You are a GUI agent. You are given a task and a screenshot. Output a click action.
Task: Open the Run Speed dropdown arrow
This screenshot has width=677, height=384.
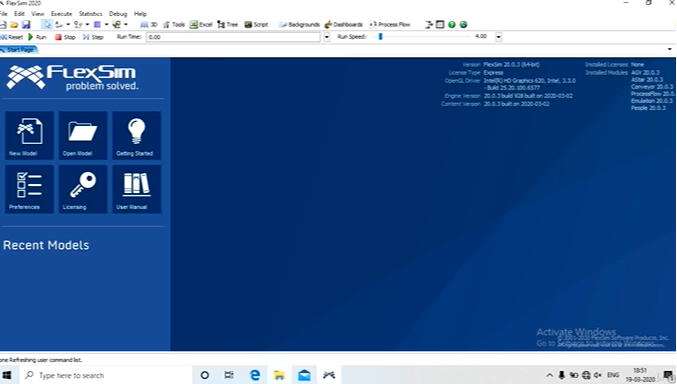[499, 37]
